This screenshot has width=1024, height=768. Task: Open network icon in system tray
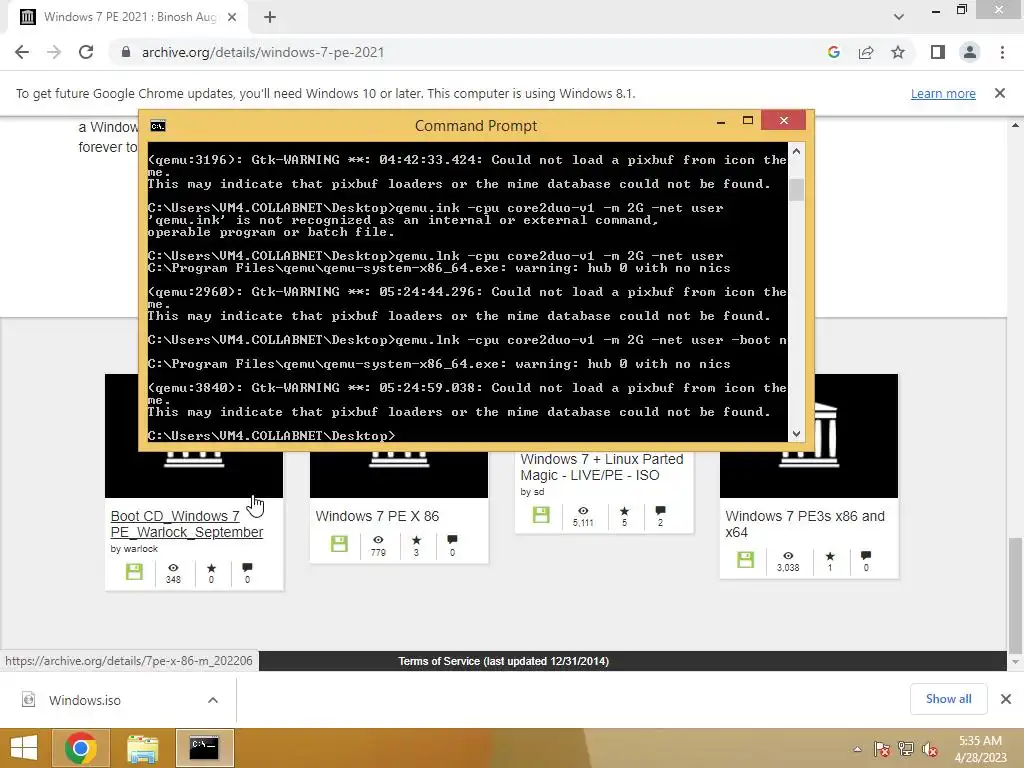[x=906, y=749]
